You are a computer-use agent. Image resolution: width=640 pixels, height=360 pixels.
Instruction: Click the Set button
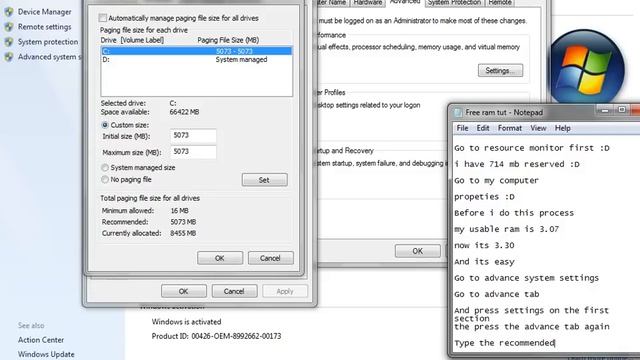point(264,180)
